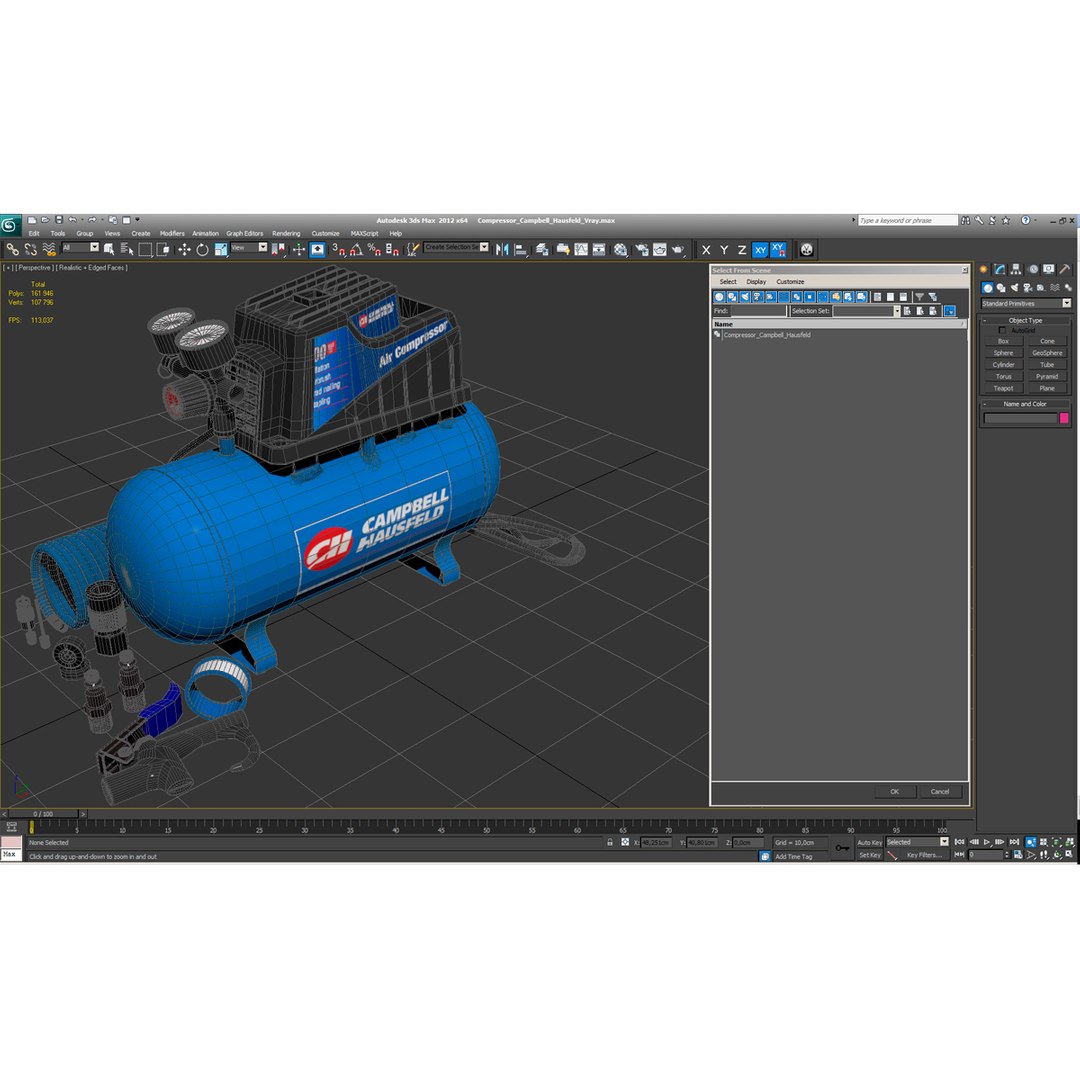Open the Hierarchy command panel tab

point(1016,269)
